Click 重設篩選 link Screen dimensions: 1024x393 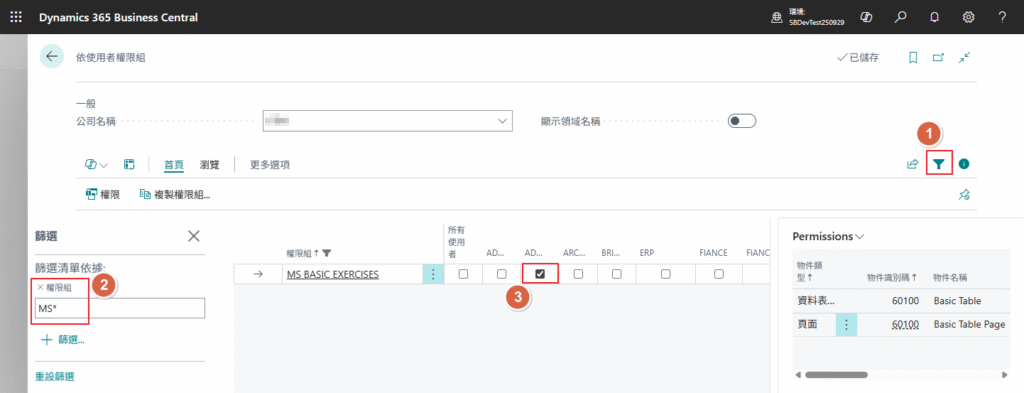[x=54, y=376]
